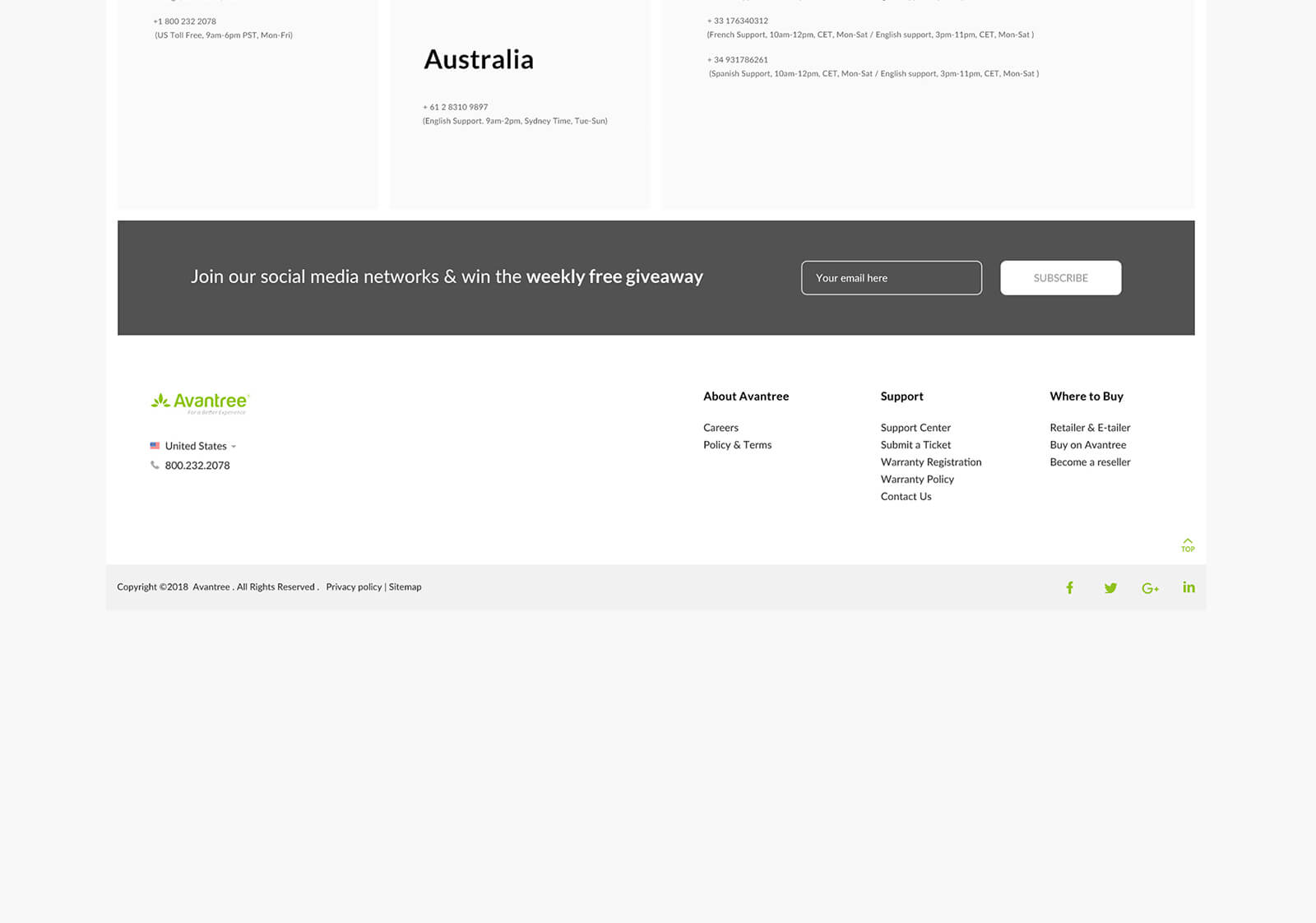Expand the United States country dropdown
This screenshot has width=1316, height=923.
201,446
